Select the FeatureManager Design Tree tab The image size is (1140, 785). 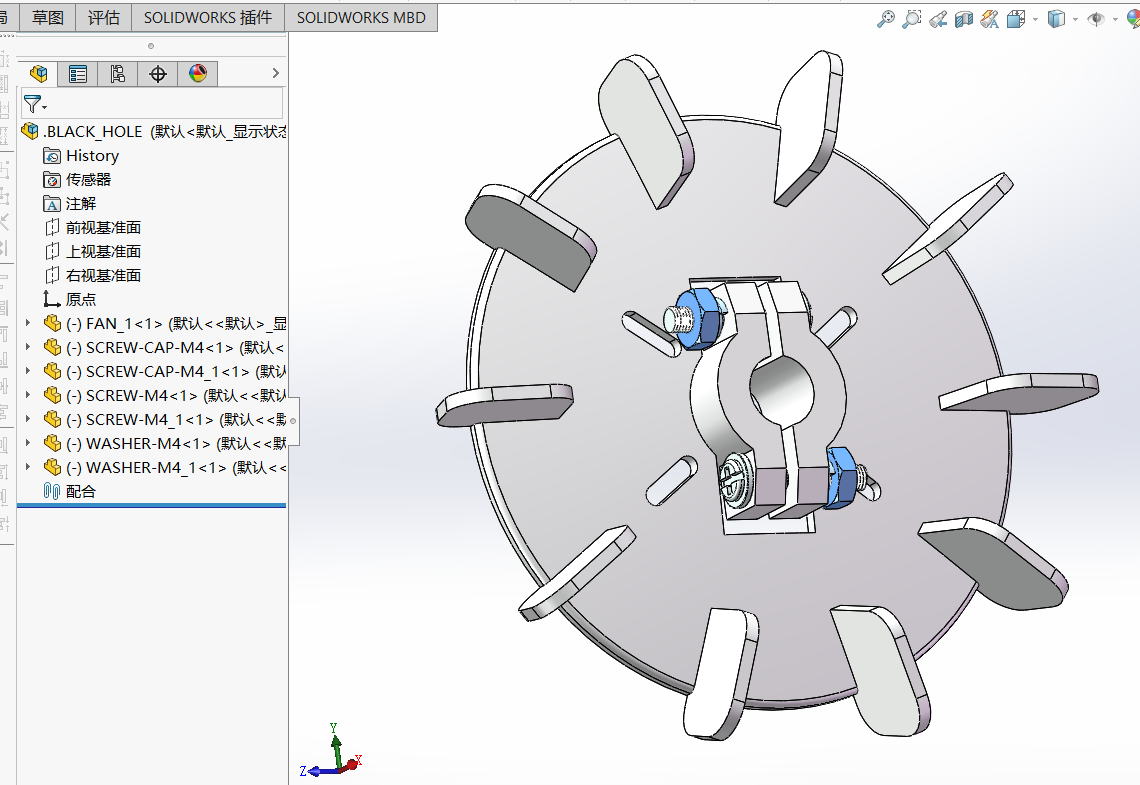click(x=39, y=73)
